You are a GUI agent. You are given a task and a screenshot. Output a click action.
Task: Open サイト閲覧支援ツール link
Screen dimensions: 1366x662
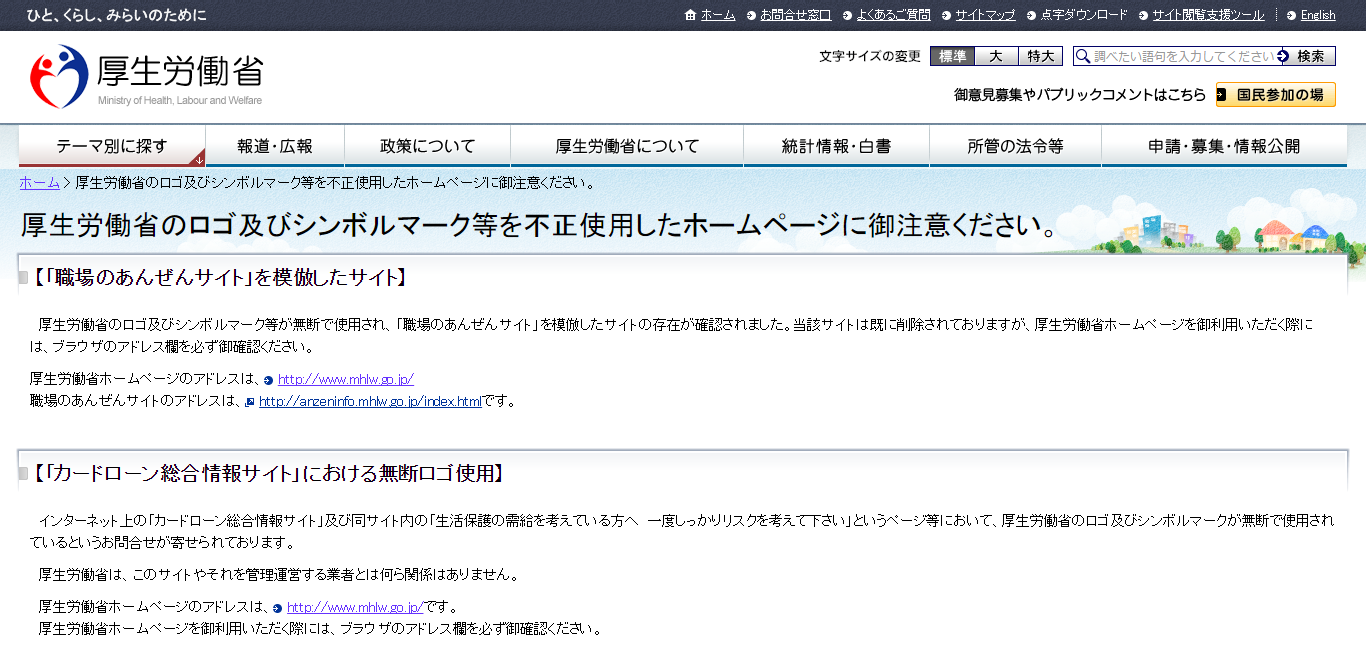coord(1208,15)
